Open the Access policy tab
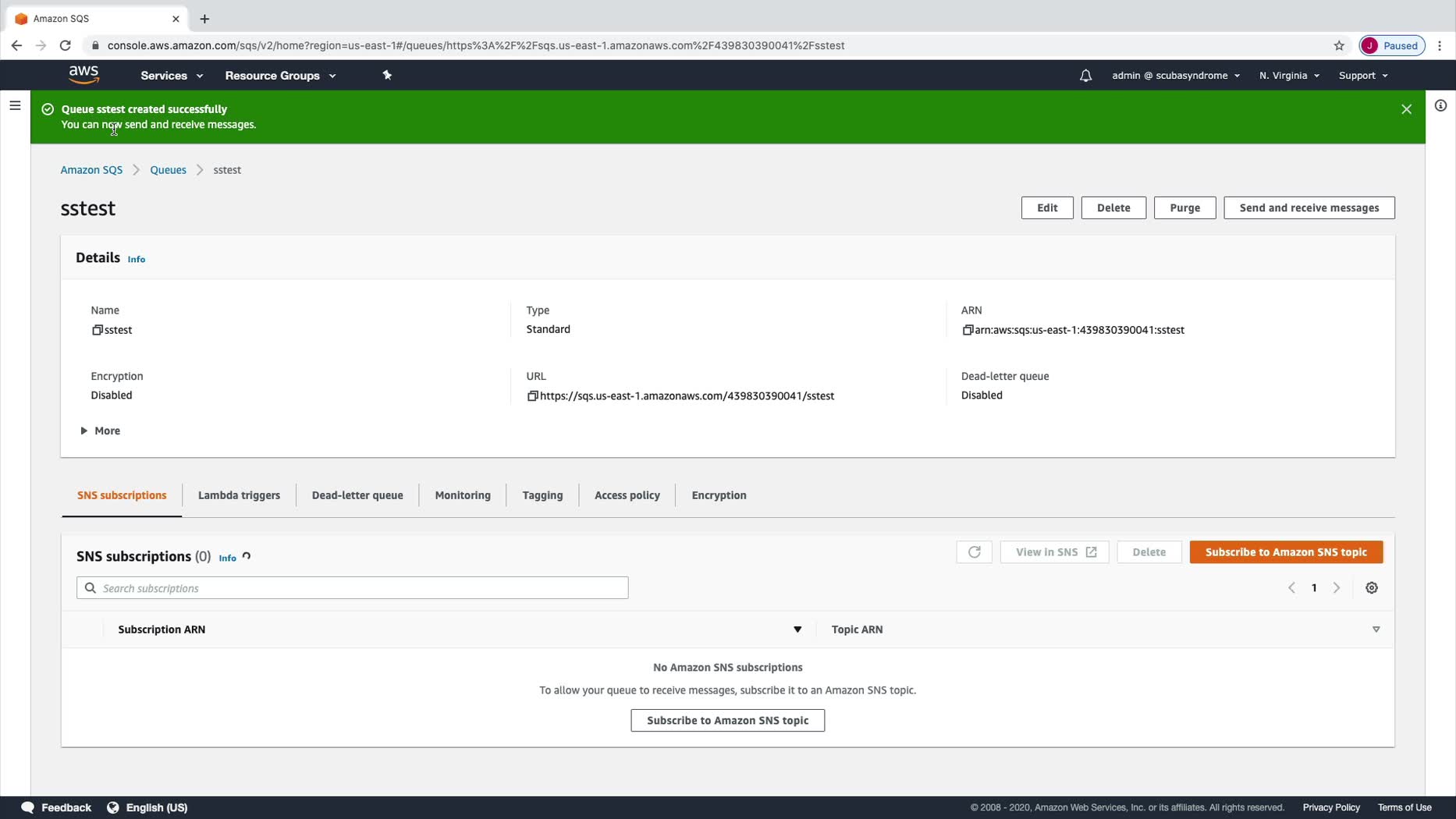The image size is (1456, 819). (627, 495)
